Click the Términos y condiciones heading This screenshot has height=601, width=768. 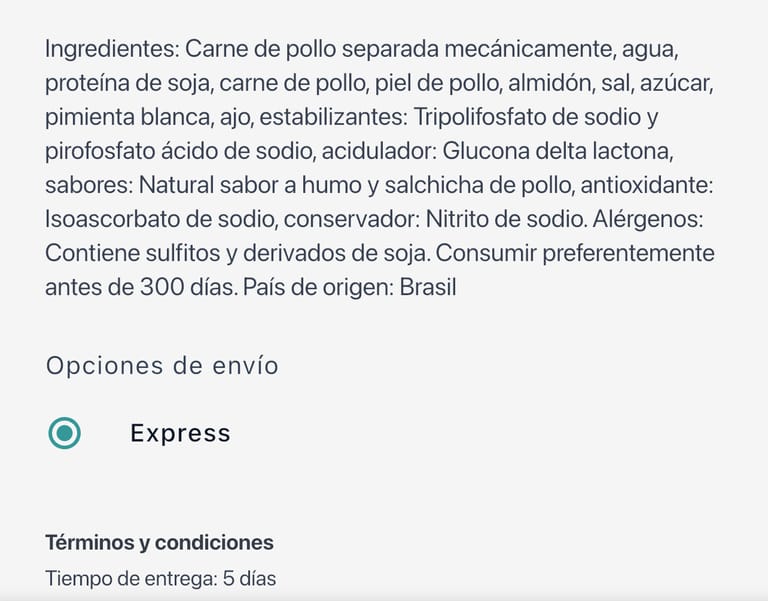pyautogui.click(x=159, y=543)
